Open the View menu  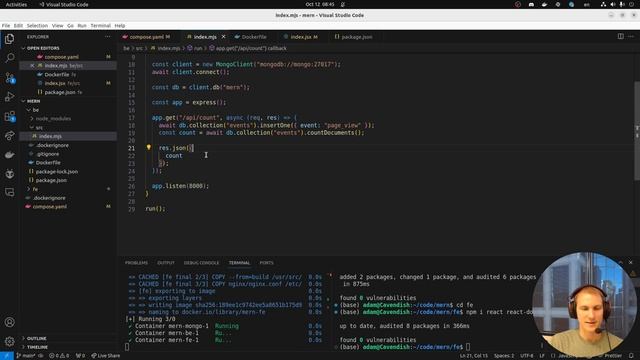click(x=58, y=25)
